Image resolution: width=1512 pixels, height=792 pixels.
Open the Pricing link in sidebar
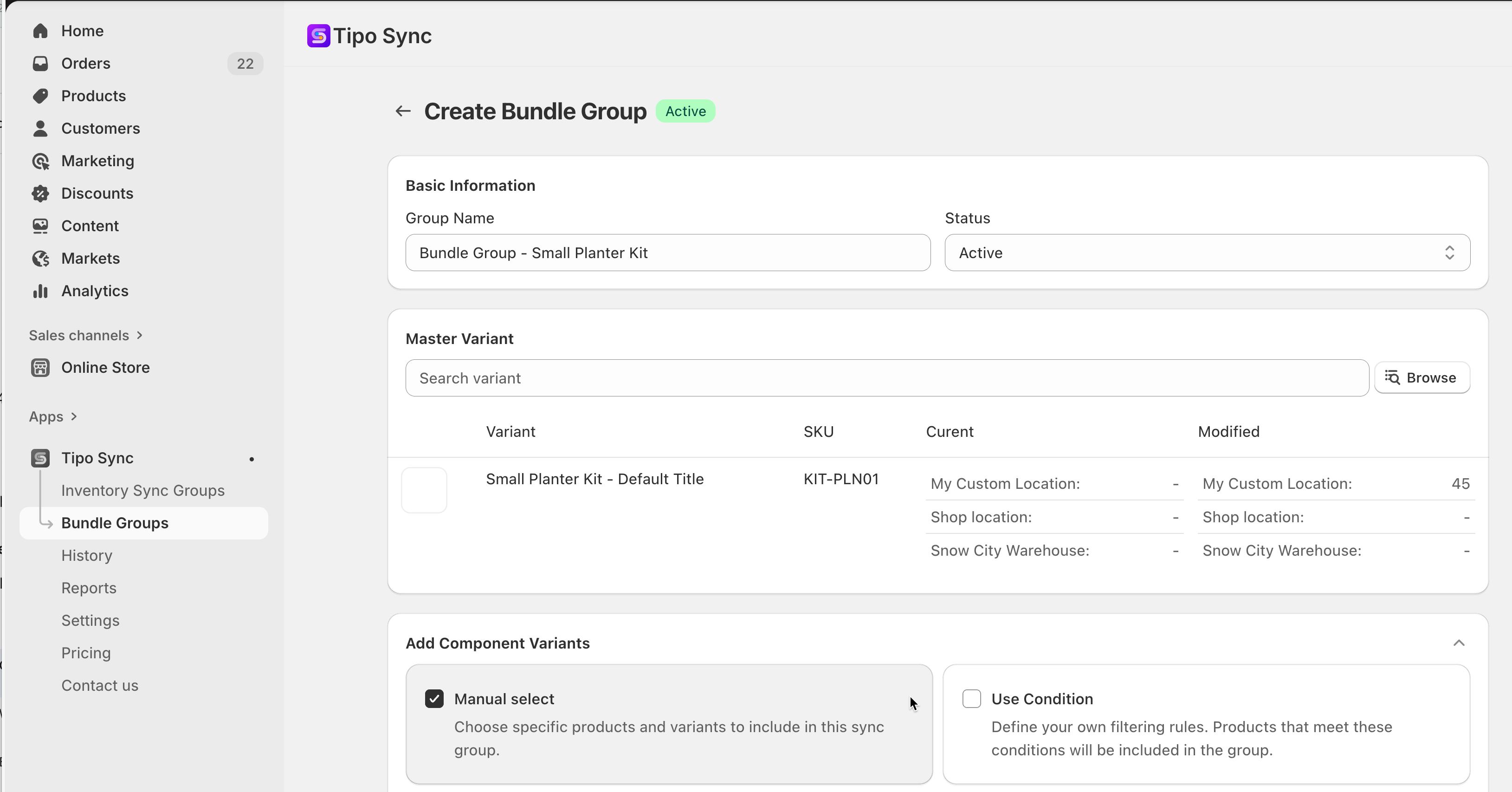click(x=86, y=653)
